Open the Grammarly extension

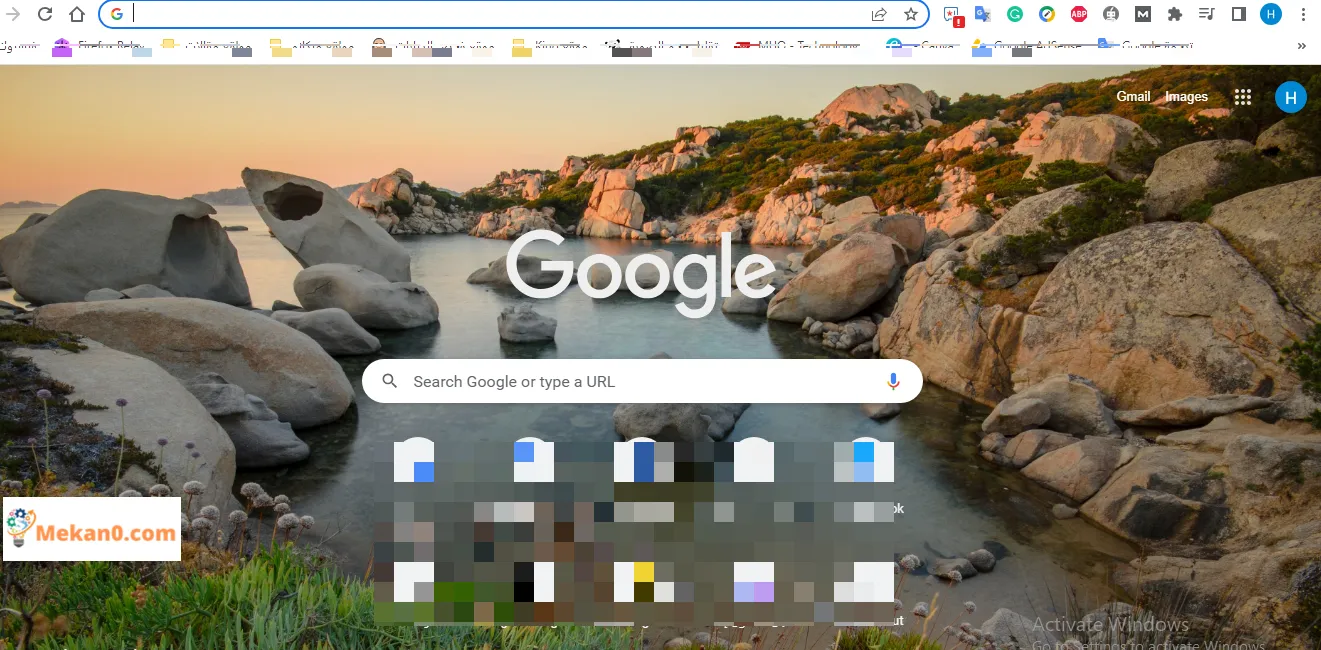tap(1015, 14)
